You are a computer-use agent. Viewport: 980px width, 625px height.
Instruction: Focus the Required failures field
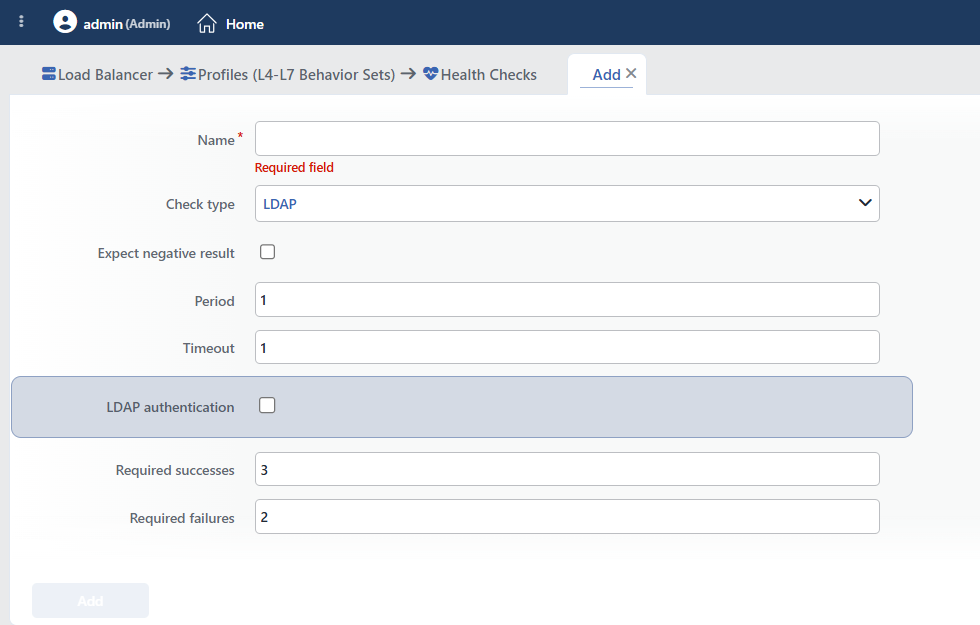coord(567,516)
